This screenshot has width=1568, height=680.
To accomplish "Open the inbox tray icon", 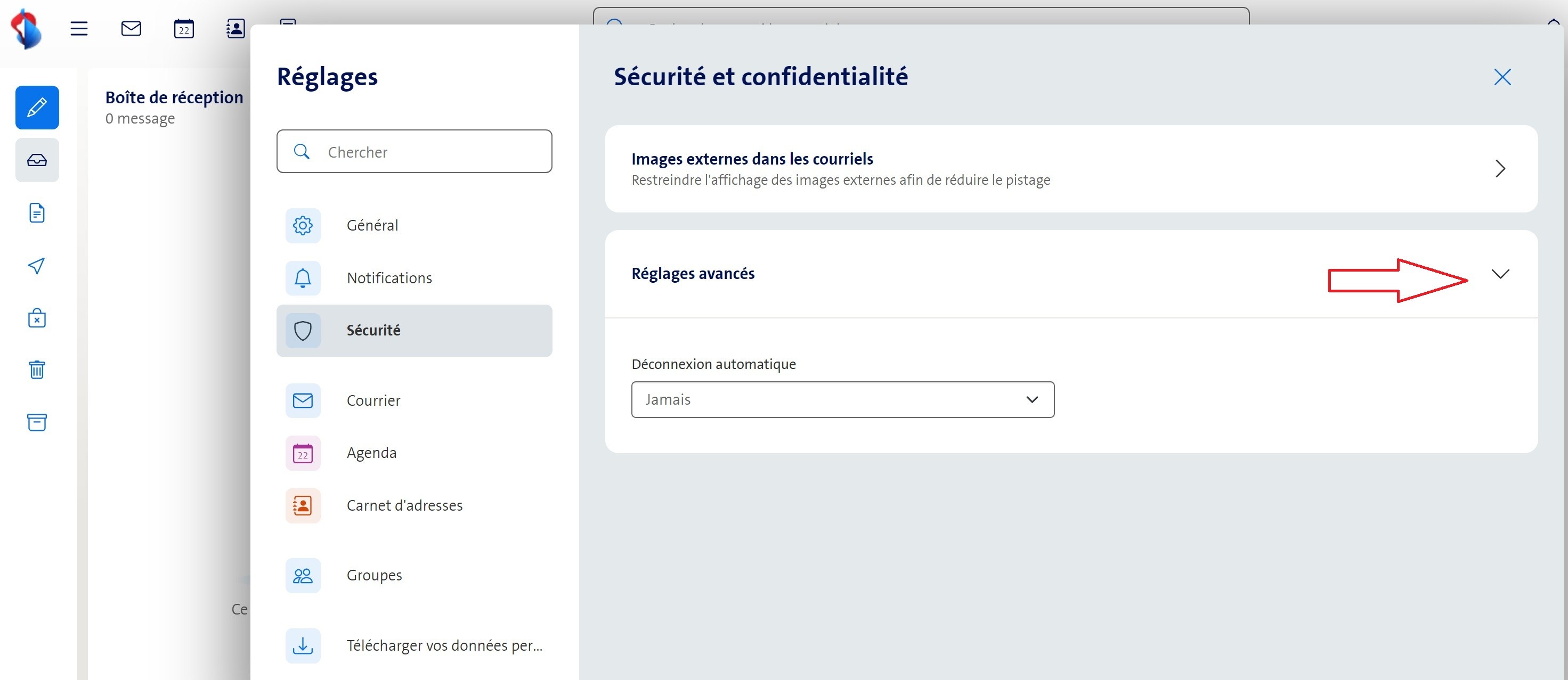I will pos(37,160).
